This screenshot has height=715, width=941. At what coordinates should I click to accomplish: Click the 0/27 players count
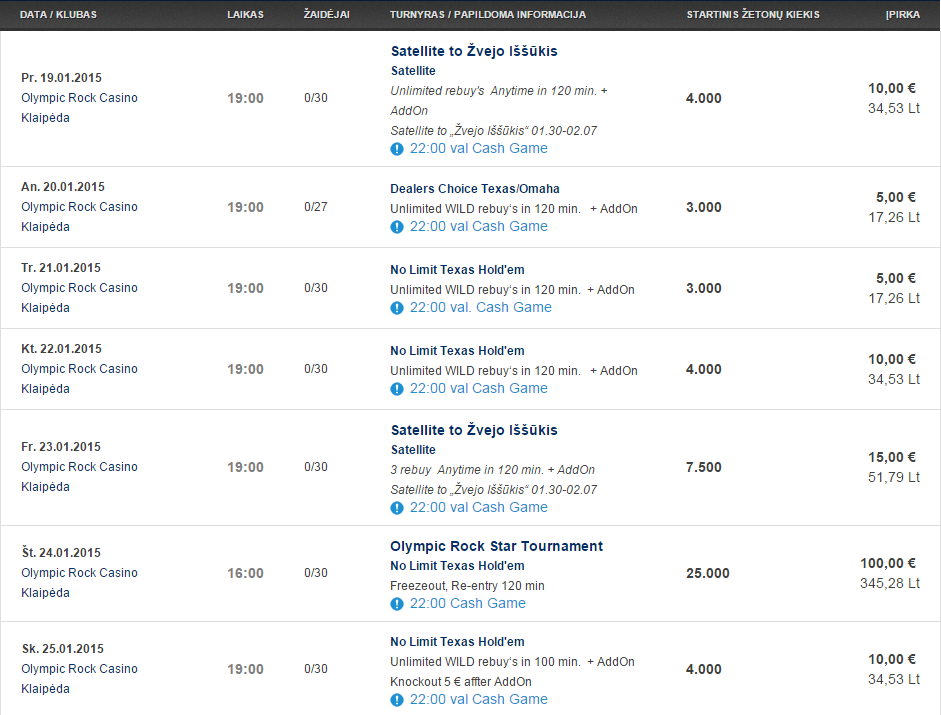click(x=316, y=207)
